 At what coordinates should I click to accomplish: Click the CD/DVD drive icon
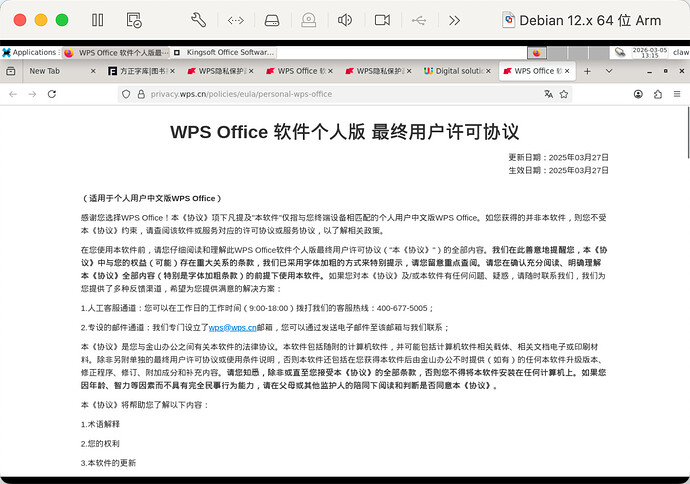click(x=308, y=20)
